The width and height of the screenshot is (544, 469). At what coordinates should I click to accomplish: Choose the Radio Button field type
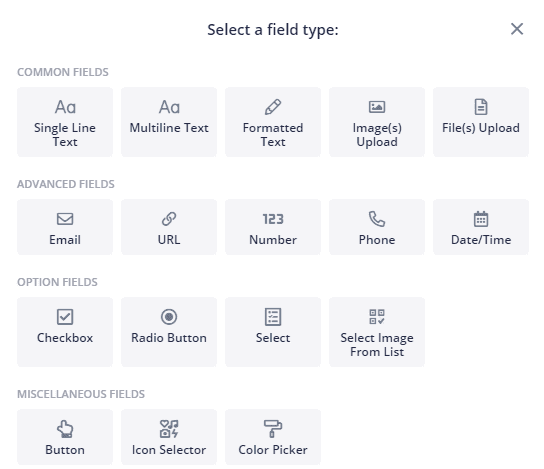pos(169,332)
